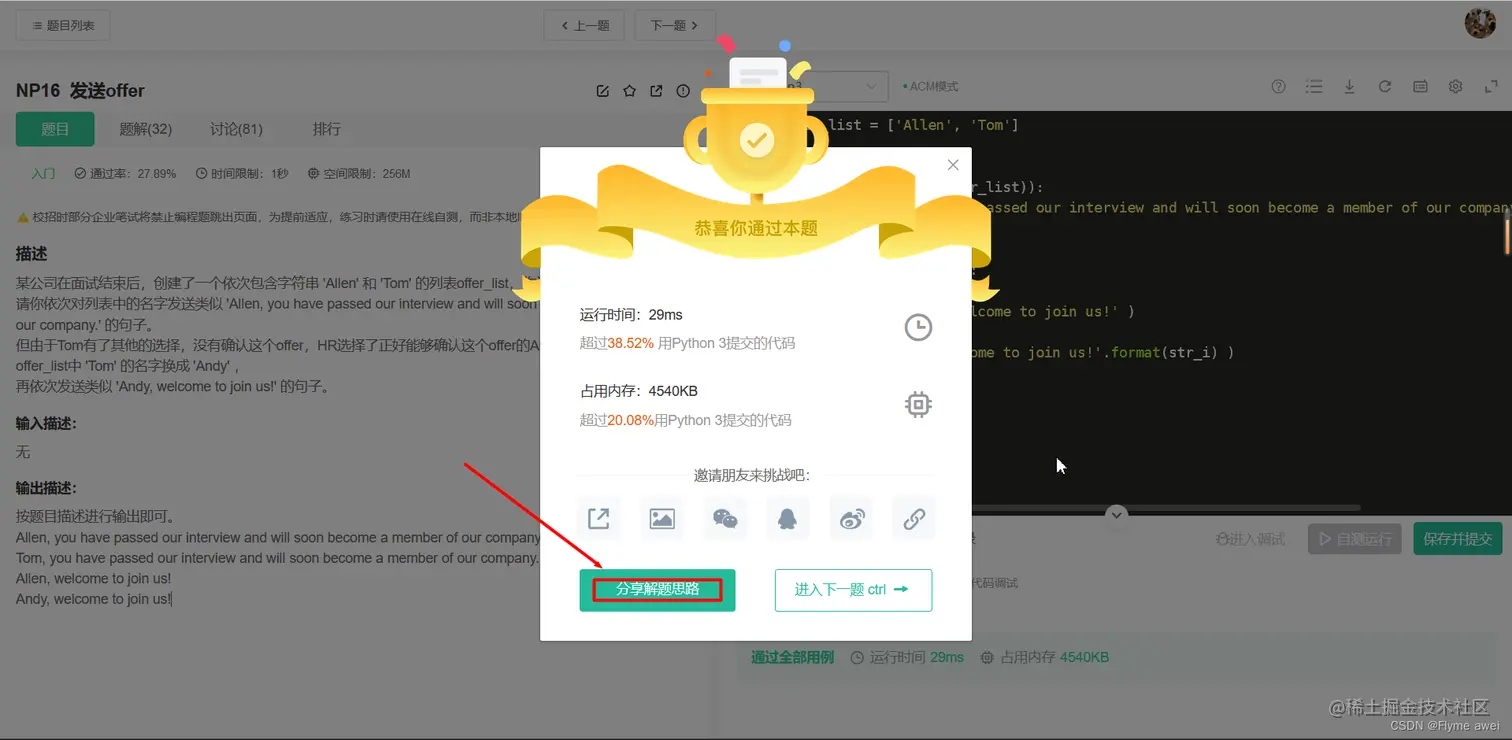Switch to the 讨论(81) tab

pyautogui.click(x=235, y=128)
